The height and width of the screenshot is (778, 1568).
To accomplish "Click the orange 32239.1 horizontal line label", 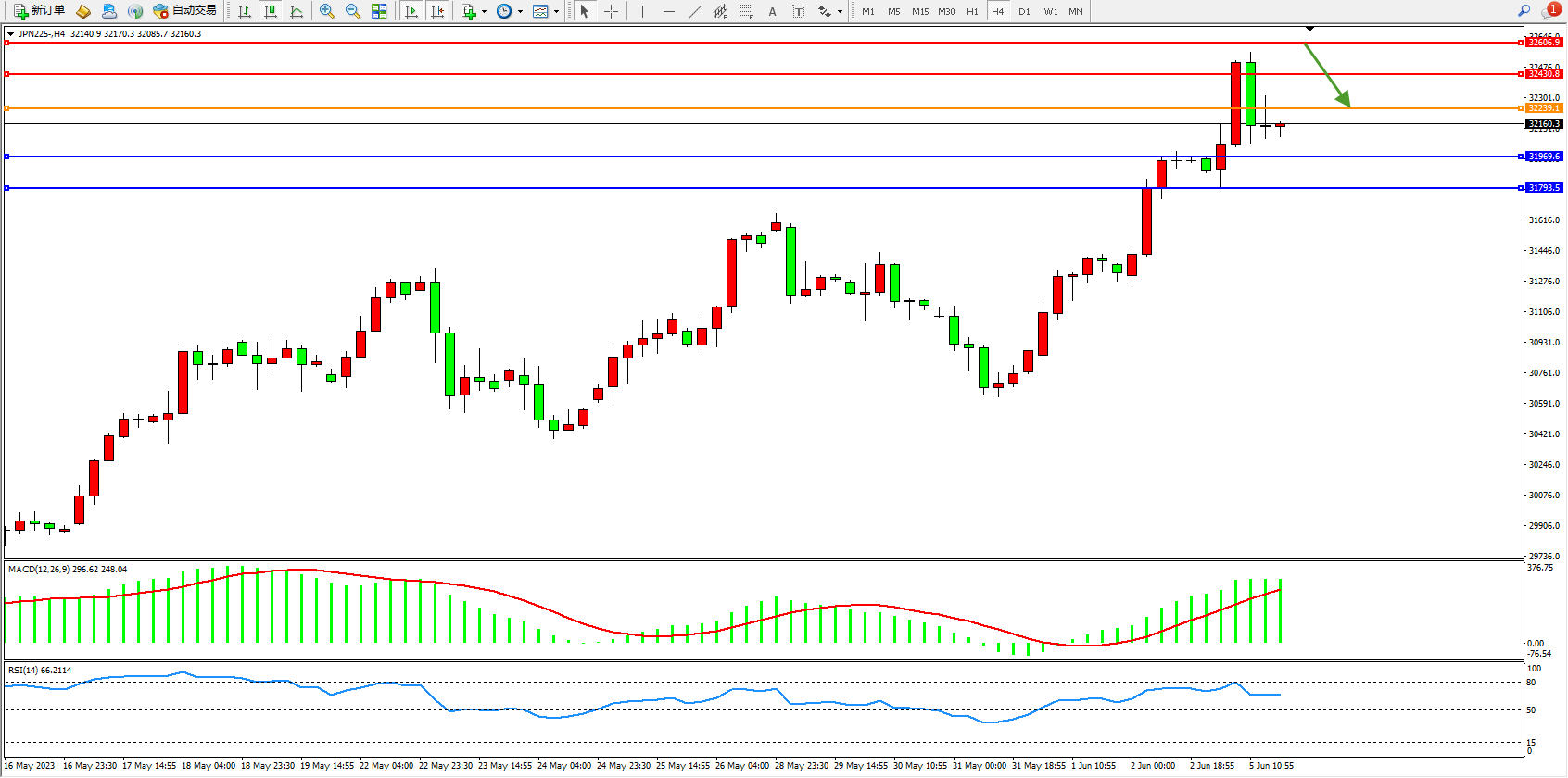I will point(1543,108).
